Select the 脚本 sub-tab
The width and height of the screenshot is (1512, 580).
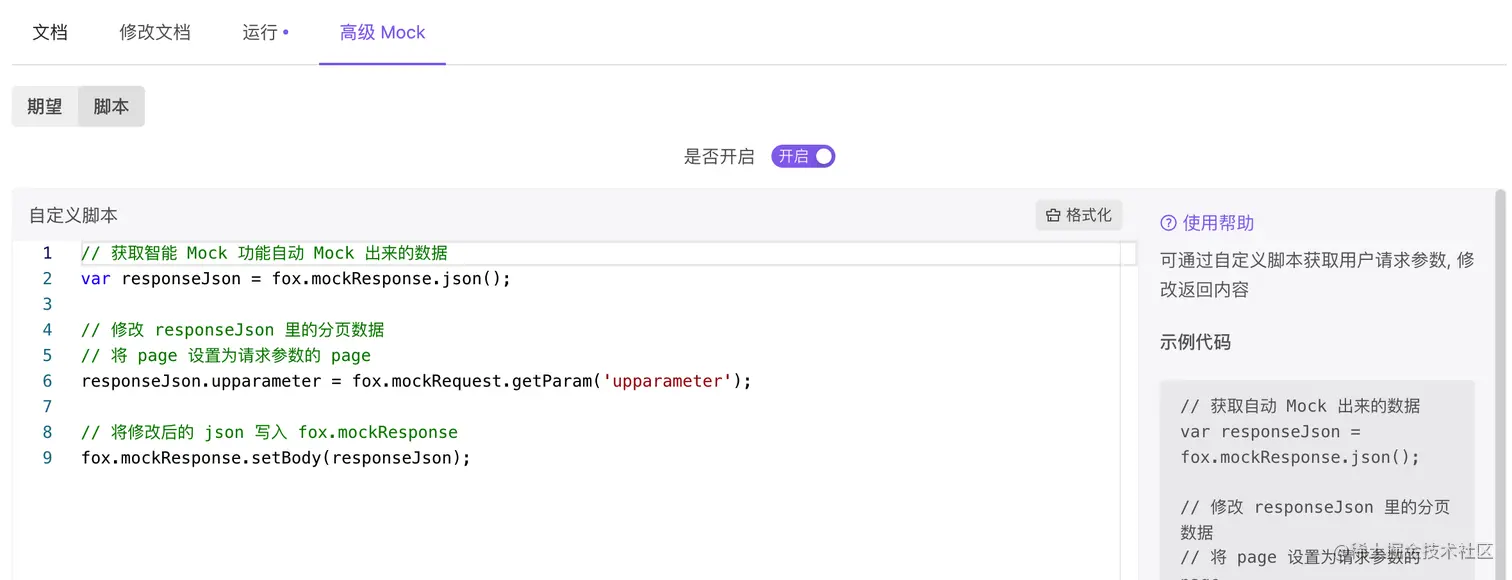tap(110, 106)
